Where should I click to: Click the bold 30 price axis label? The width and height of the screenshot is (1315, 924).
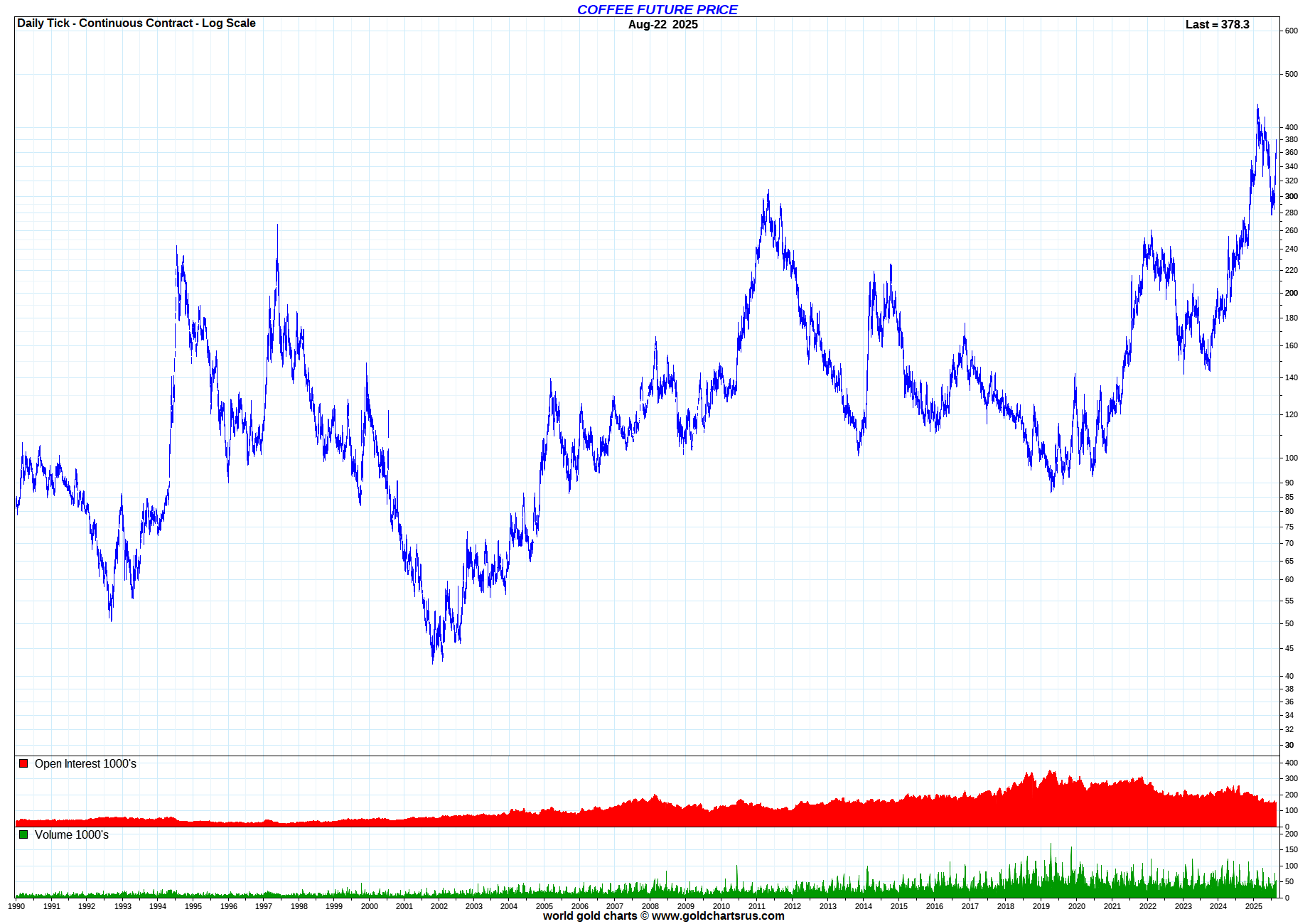point(1289,745)
